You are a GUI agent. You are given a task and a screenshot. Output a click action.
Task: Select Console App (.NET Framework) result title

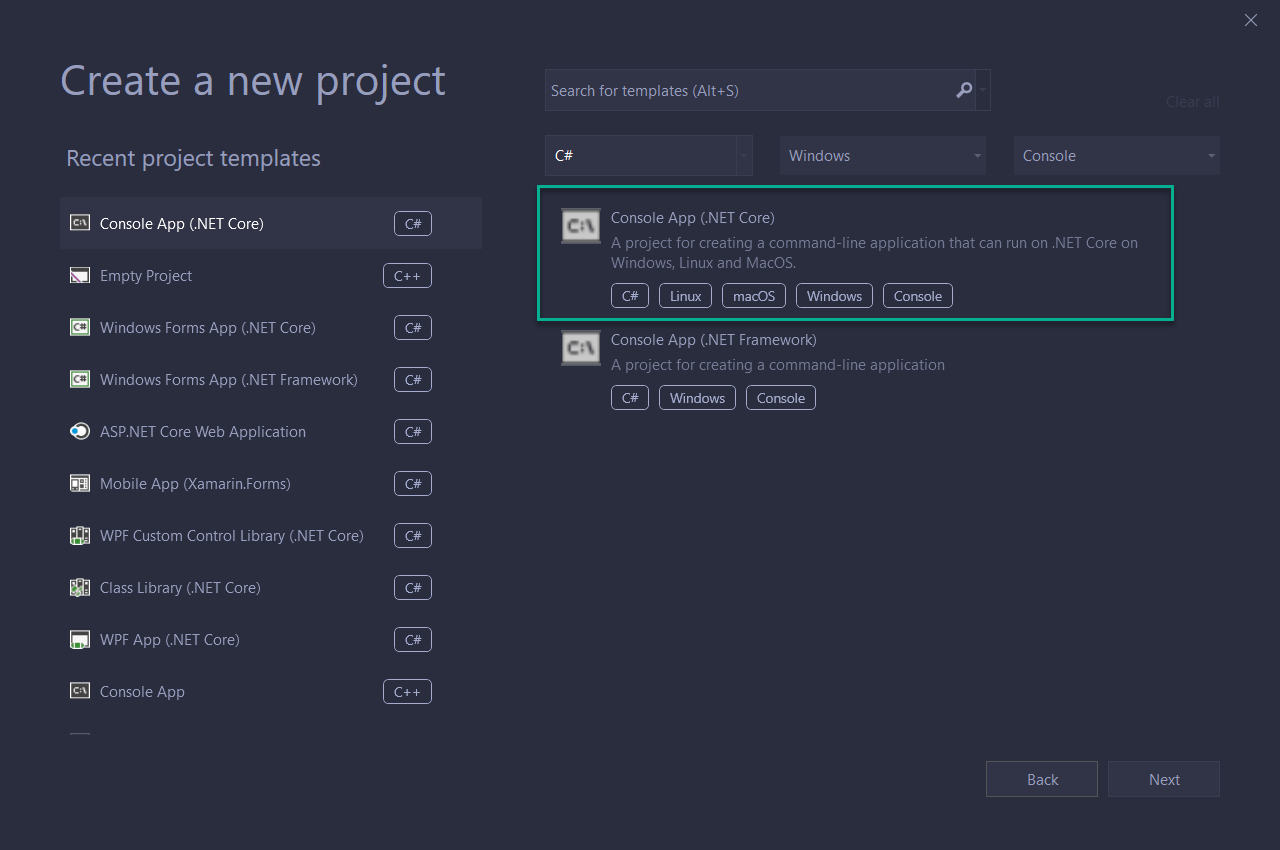714,339
